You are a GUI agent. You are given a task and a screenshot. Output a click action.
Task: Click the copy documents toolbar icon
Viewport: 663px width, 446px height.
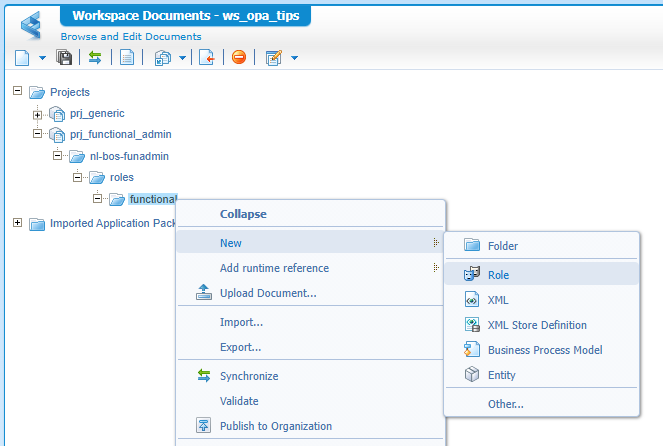tap(162, 57)
